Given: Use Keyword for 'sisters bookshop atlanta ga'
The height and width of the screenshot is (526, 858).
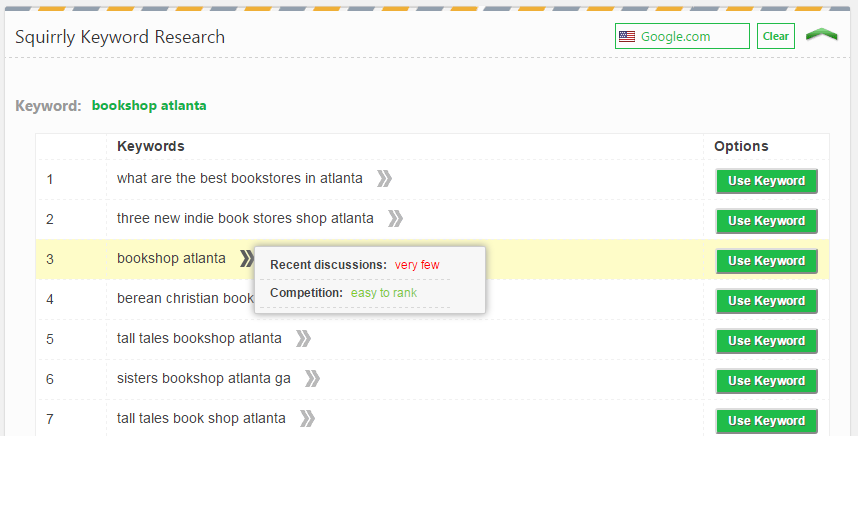Looking at the screenshot, I should pyautogui.click(x=767, y=381).
